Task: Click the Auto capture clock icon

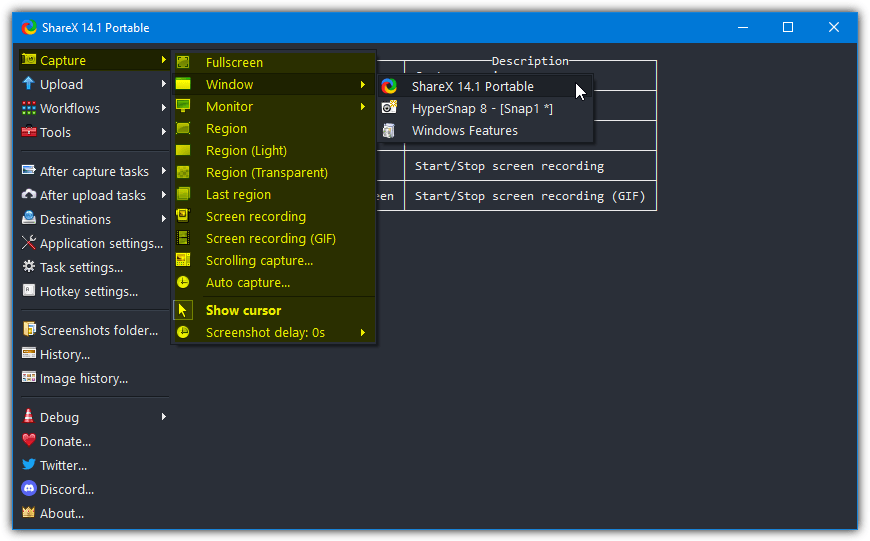Action: point(183,282)
